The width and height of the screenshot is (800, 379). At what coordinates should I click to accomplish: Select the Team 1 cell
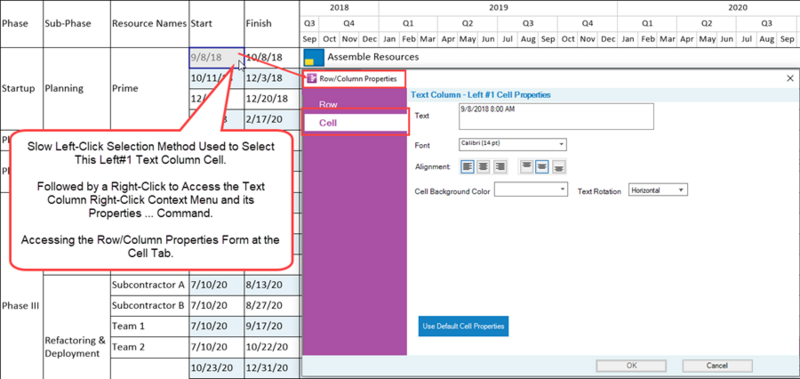(149, 326)
